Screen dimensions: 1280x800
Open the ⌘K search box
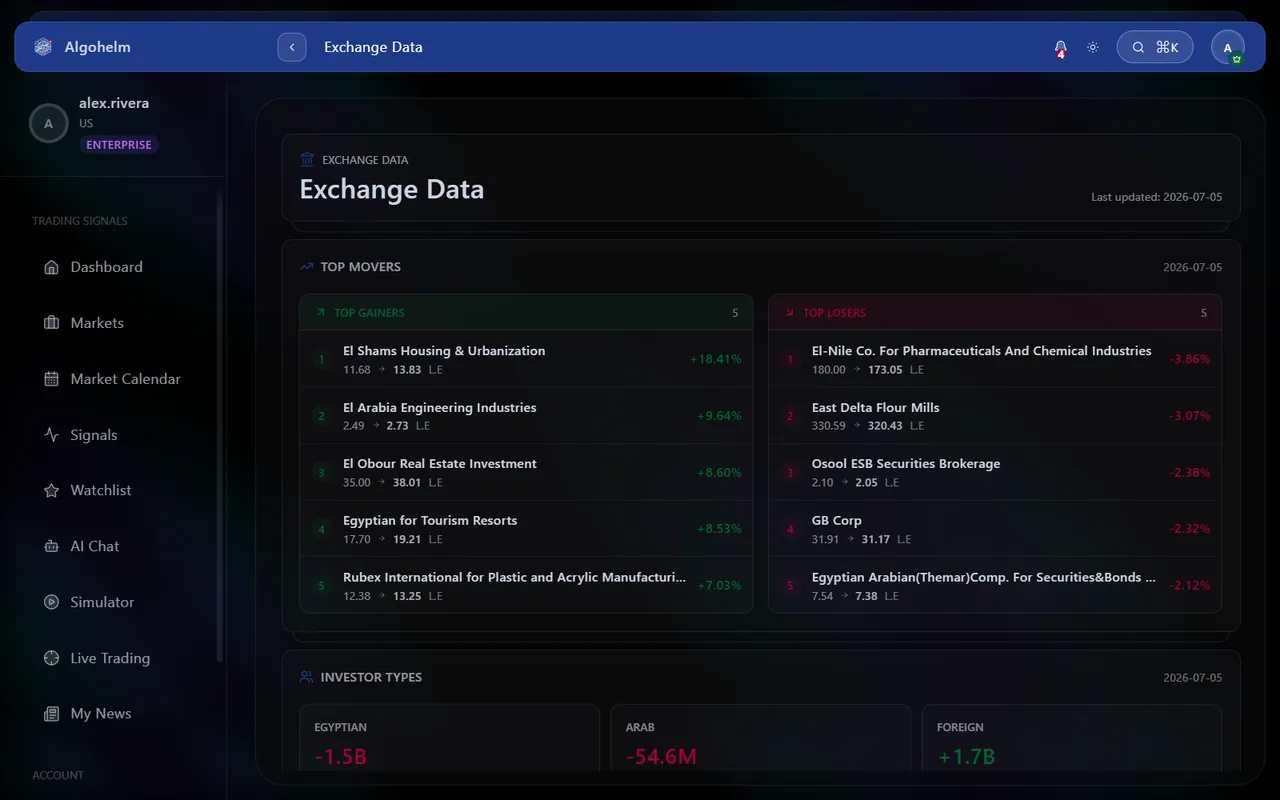(1155, 47)
